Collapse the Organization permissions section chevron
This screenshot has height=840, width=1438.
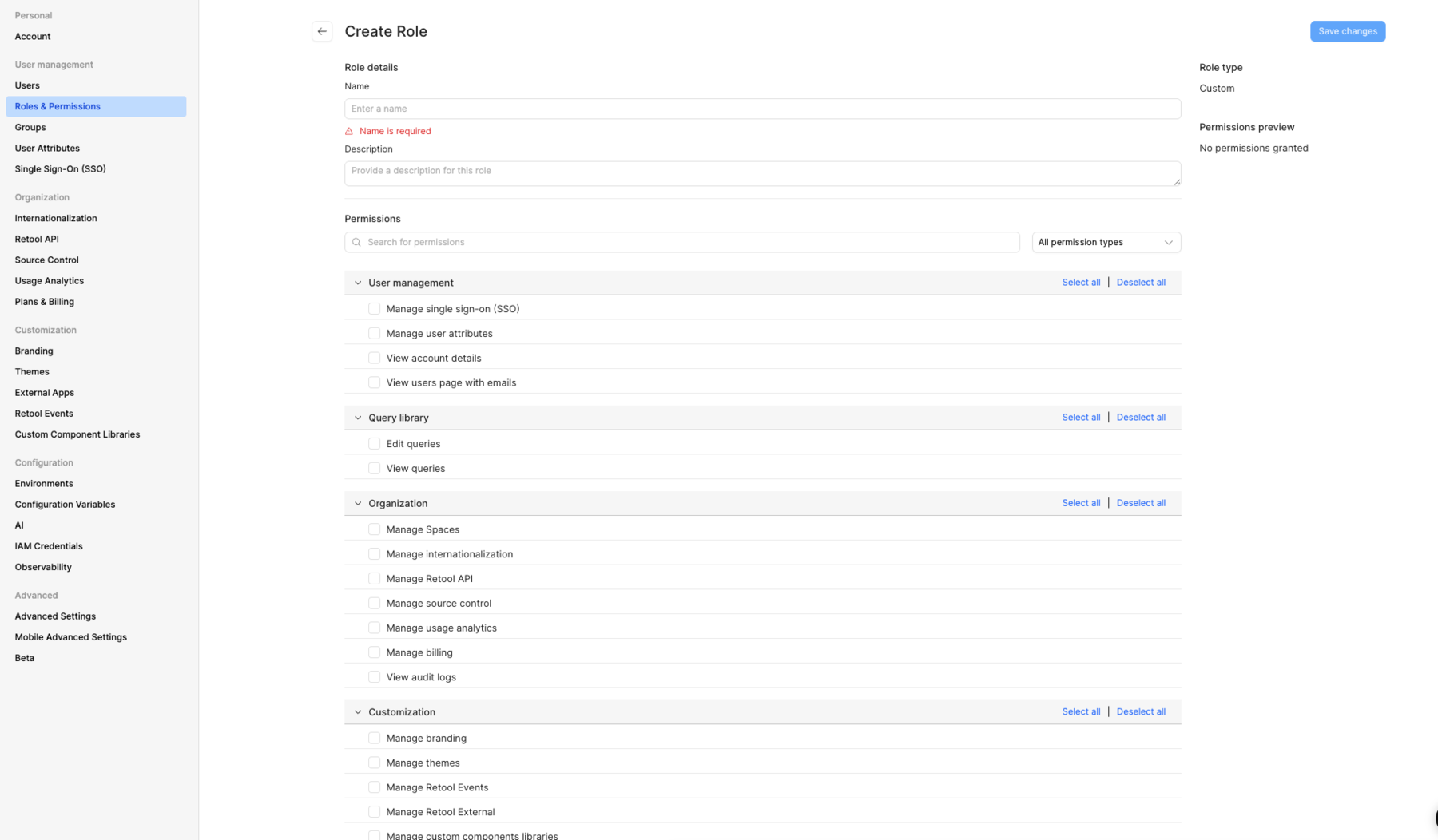coord(358,503)
